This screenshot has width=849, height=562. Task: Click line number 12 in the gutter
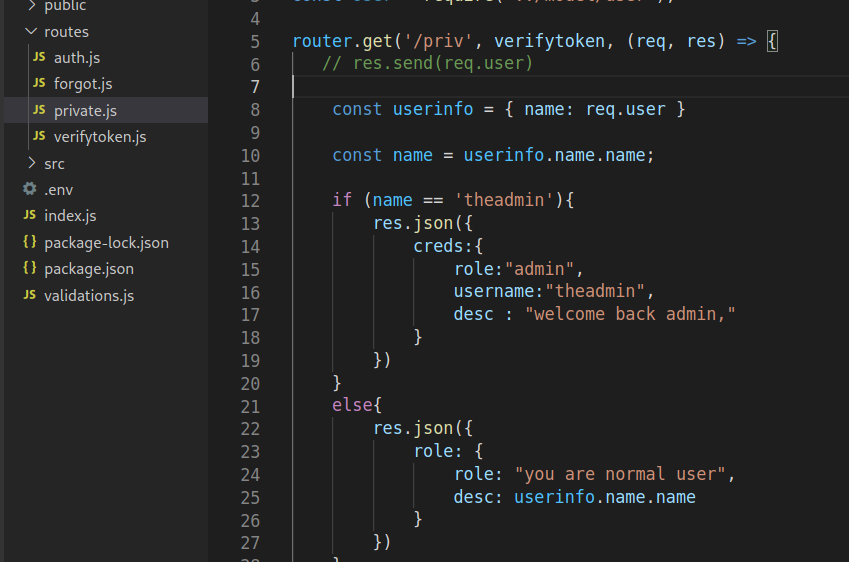[x=249, y=200]
